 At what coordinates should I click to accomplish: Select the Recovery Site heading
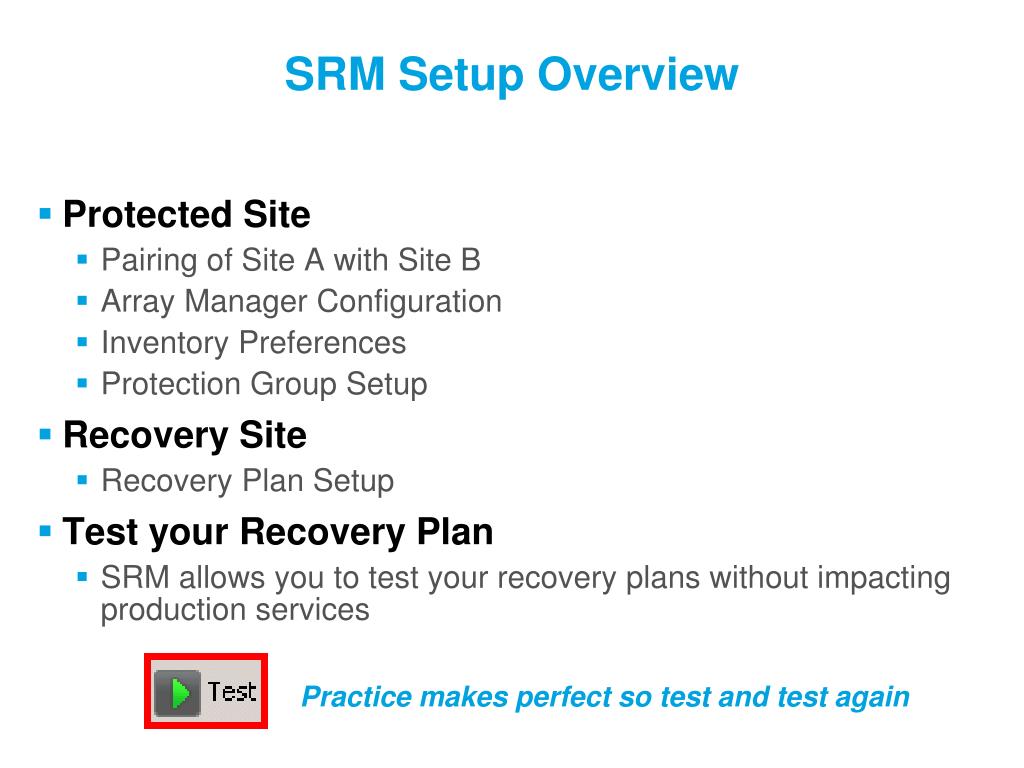185,435
